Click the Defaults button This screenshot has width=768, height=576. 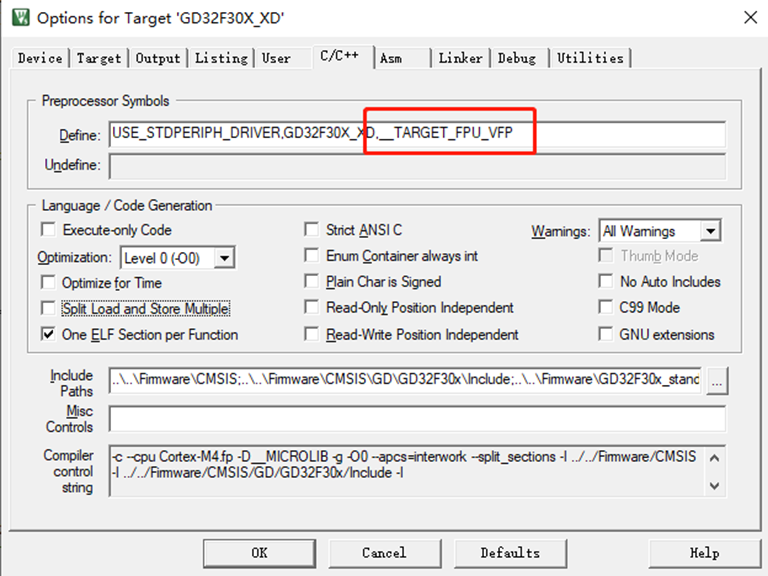tap(510, 553)
